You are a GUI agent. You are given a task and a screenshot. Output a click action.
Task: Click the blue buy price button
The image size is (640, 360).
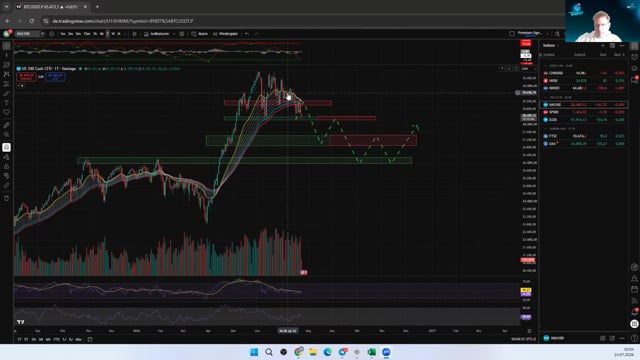coord(55,76)
